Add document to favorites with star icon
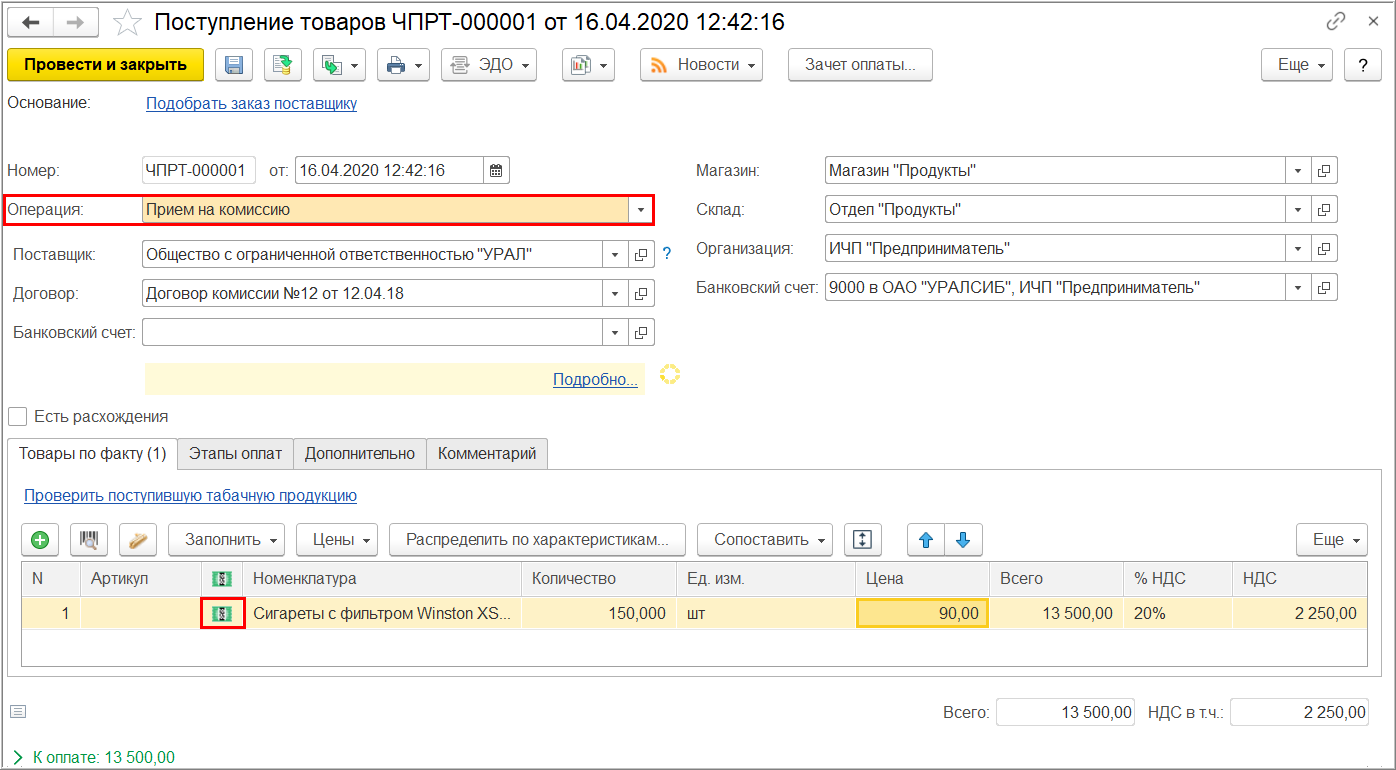The height and width of the screenshot is (770, 1396). [128, 21]
